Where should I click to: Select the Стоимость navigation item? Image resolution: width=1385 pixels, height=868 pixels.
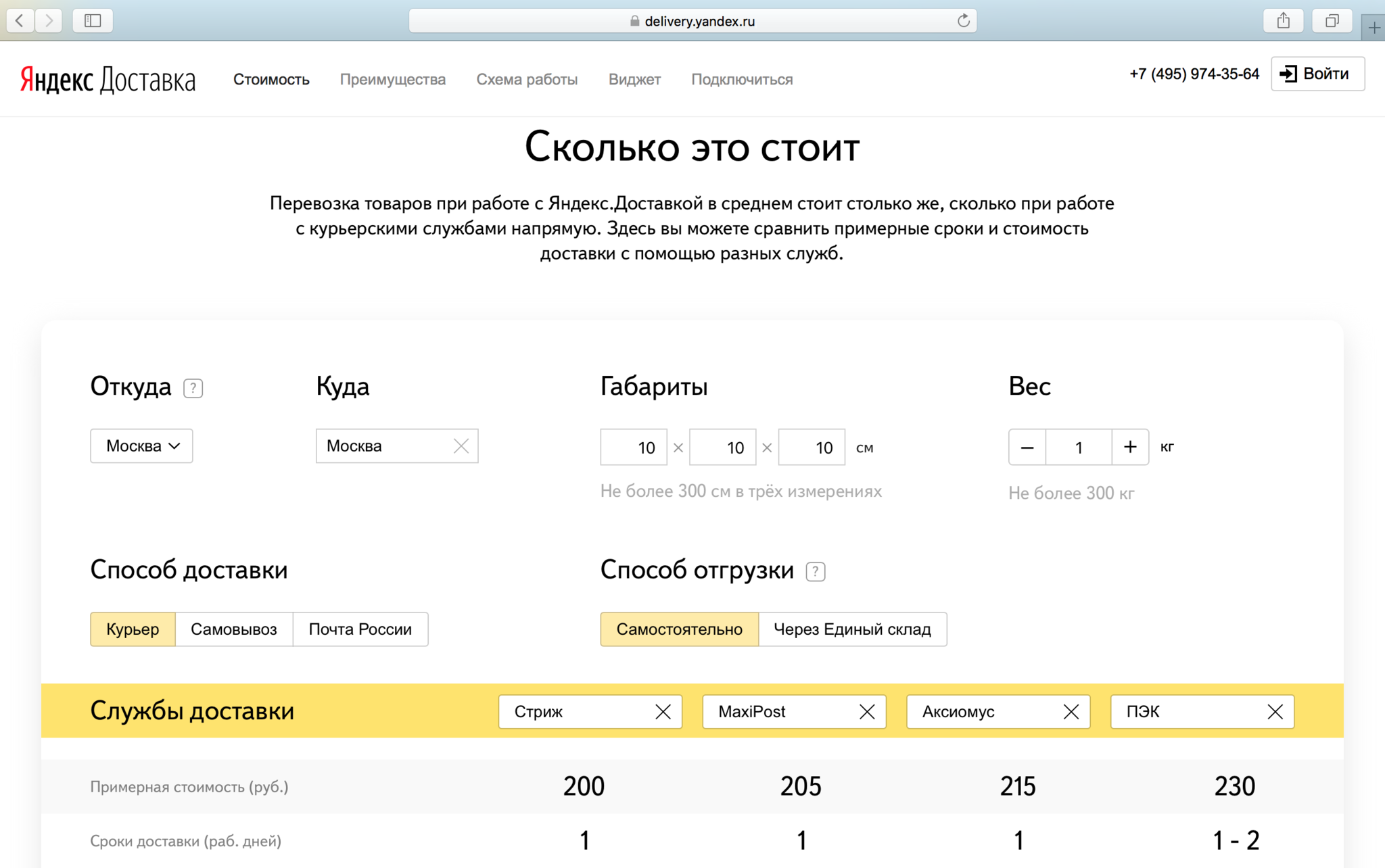(x=271, y=80)
